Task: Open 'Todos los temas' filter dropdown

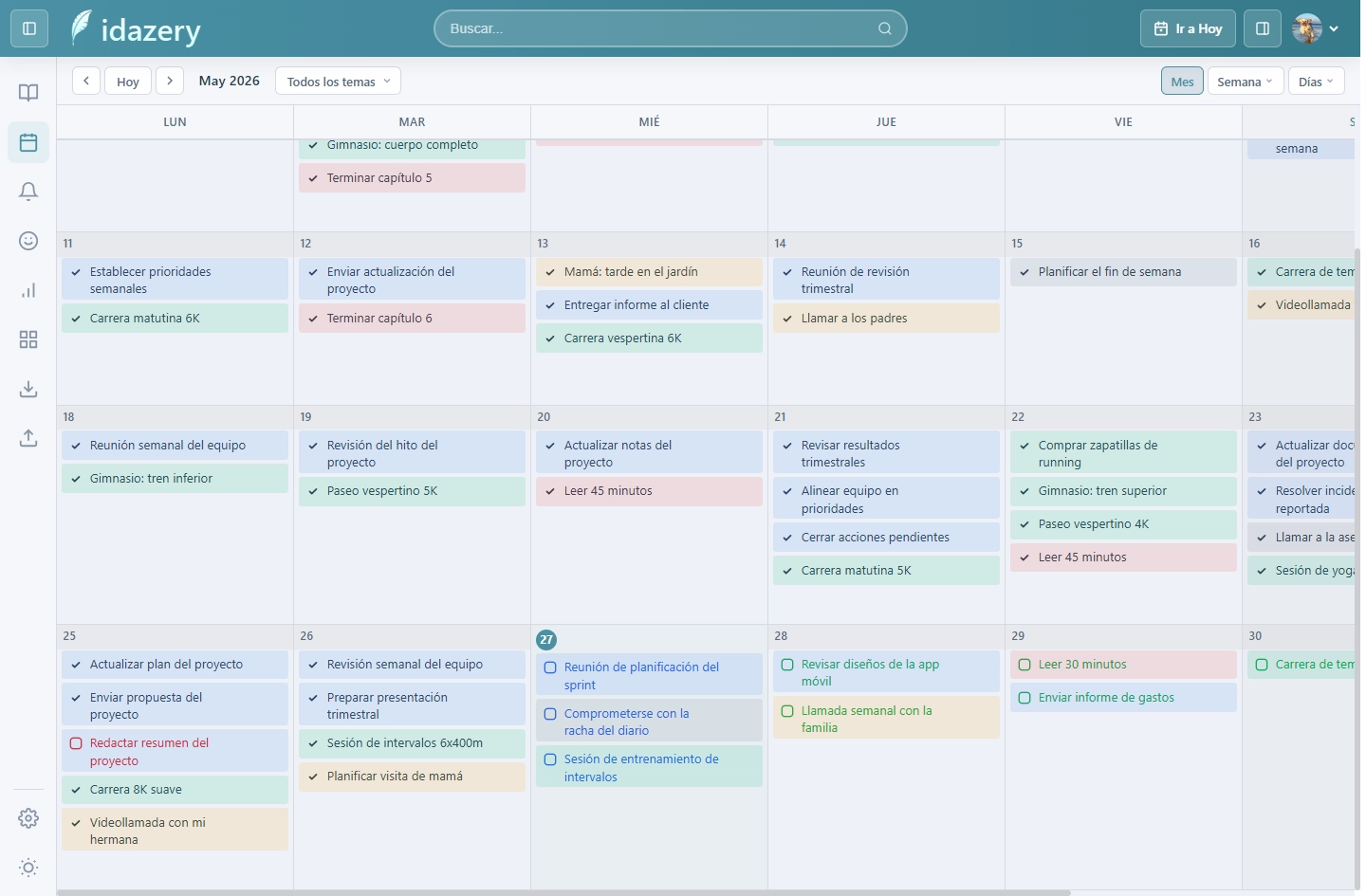Action: [x=338, y=81]
